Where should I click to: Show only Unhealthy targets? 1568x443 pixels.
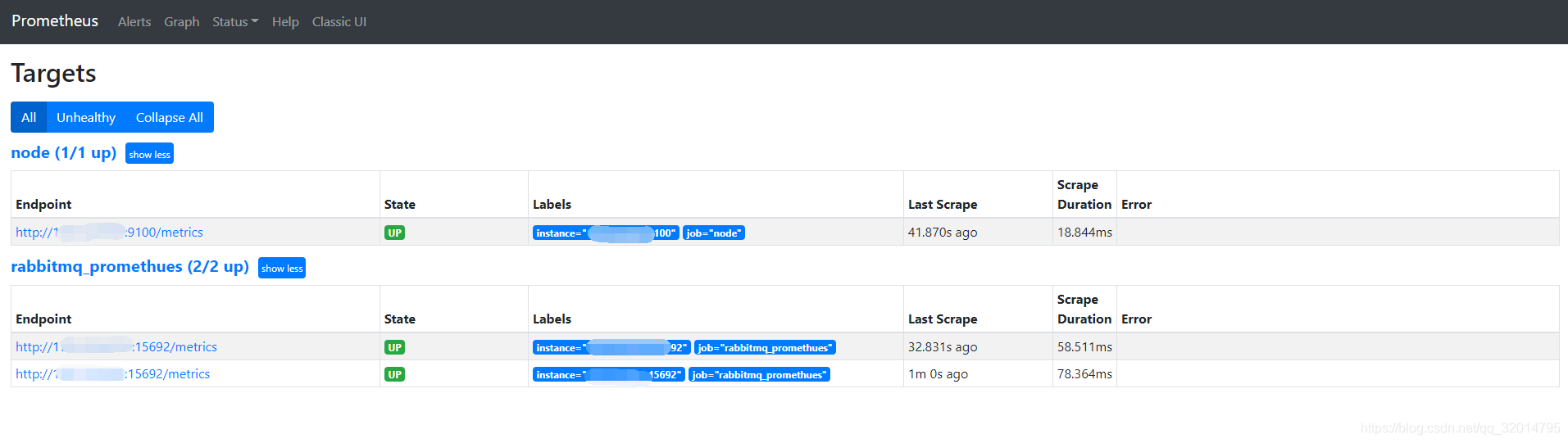(x=86, y=117)
